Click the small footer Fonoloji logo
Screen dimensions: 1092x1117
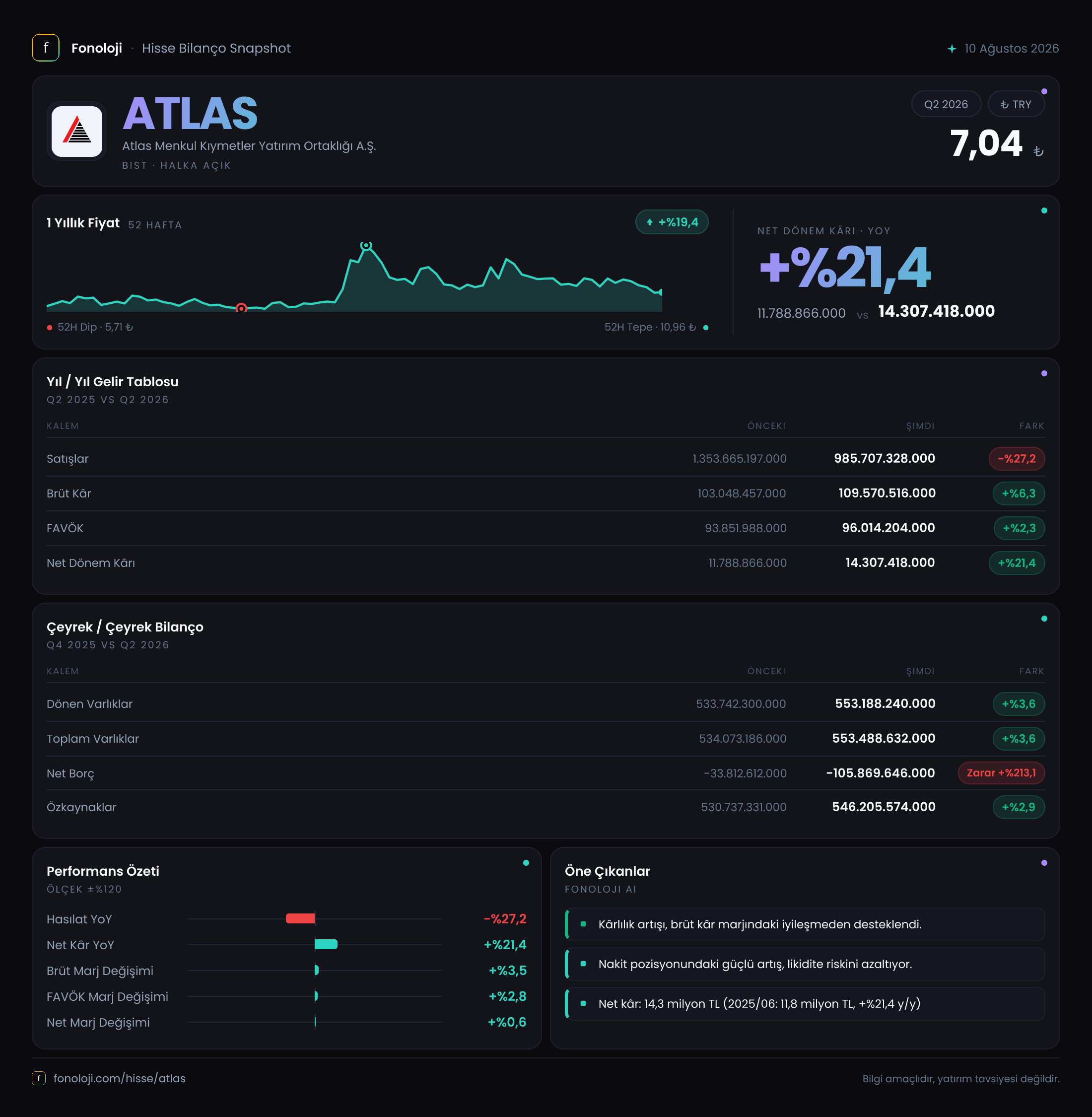pyautogui.click(x=38, y=1078)
